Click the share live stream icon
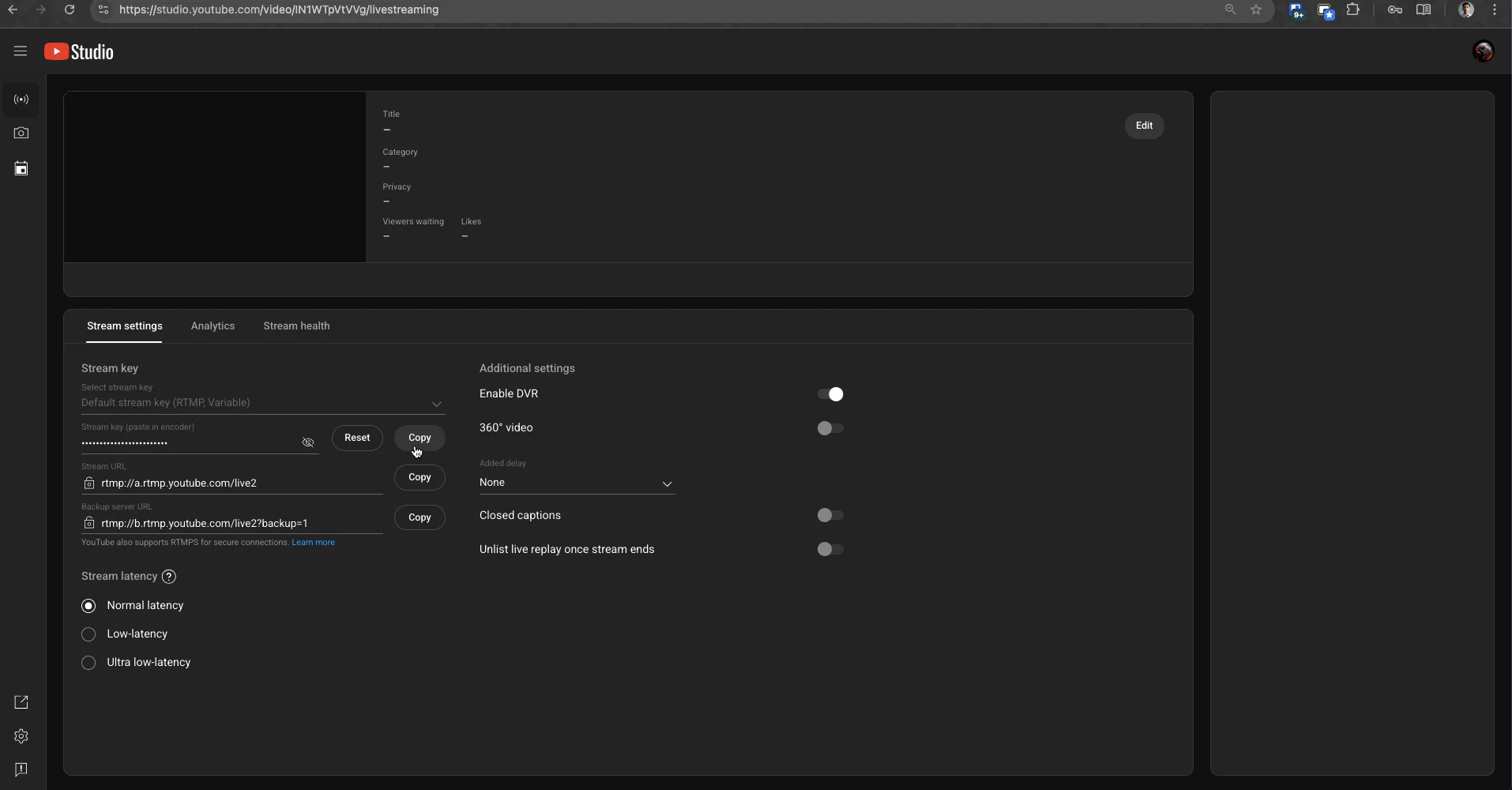 [21, 702]
